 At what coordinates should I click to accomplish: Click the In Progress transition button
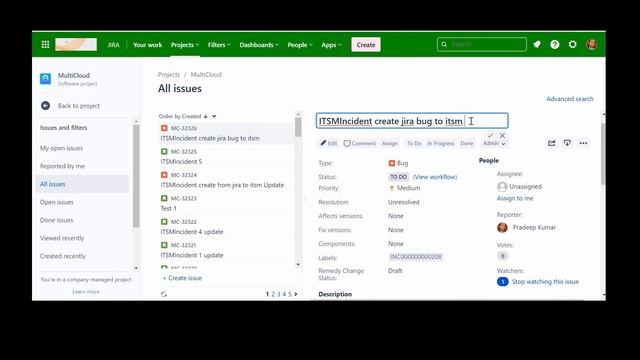pyautogui.click(x=440, y=143)
